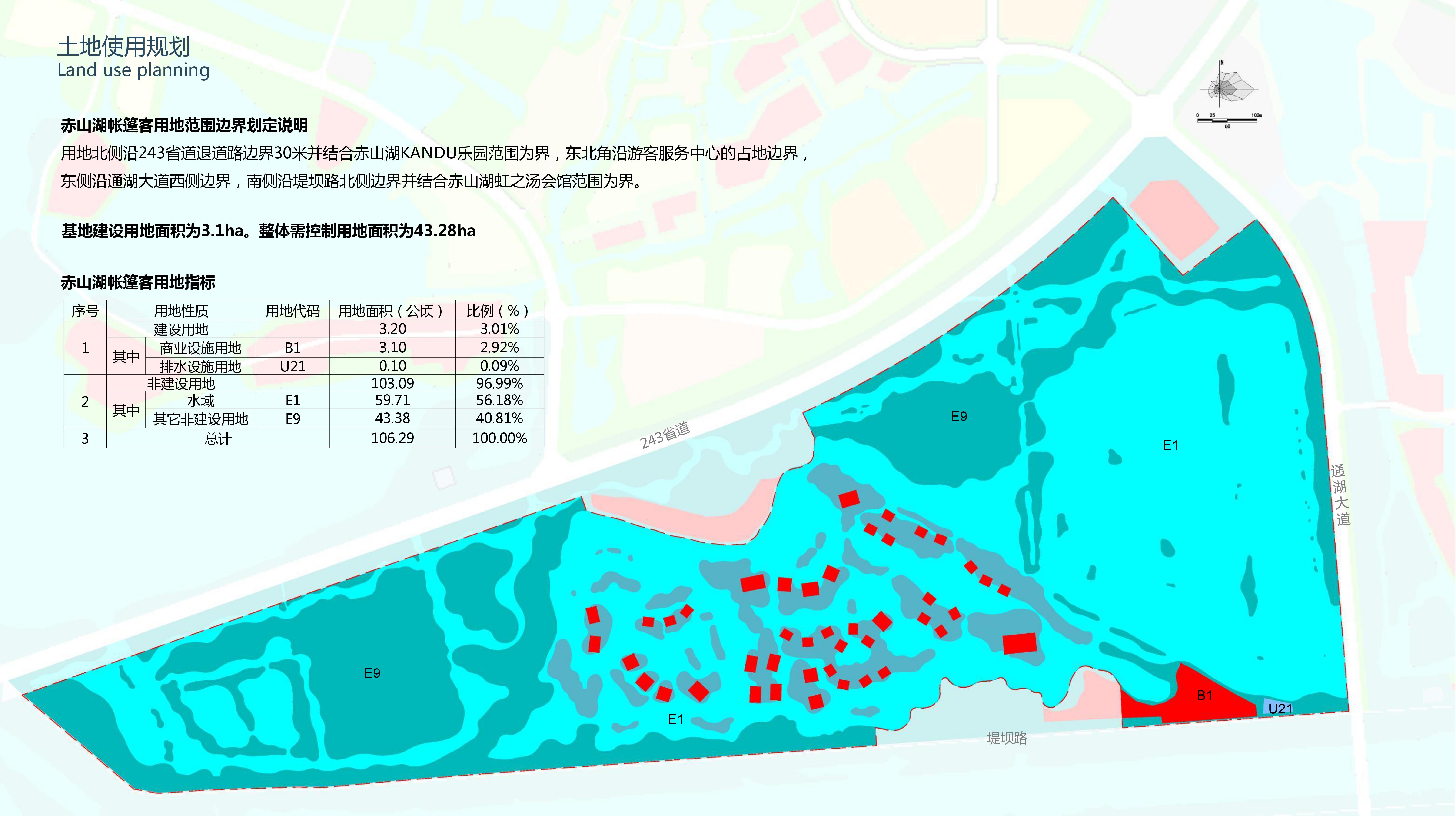The image size is (1456, 816).
Task: Click the paragraph line beginning "用地北侧沿243省道"
Action: [x=435, y=153]
